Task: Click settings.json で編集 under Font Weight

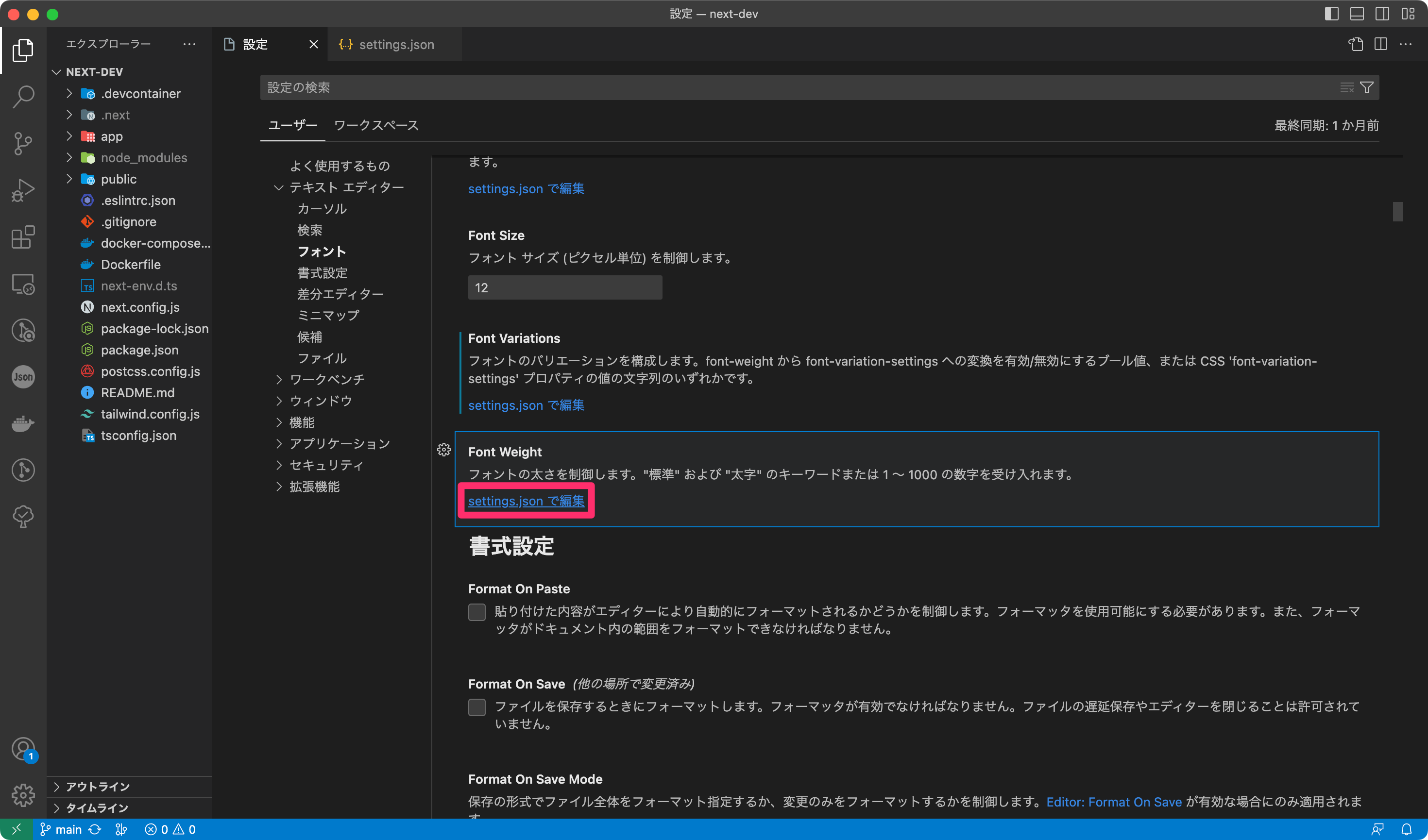Action: click(x=526, y=501)
